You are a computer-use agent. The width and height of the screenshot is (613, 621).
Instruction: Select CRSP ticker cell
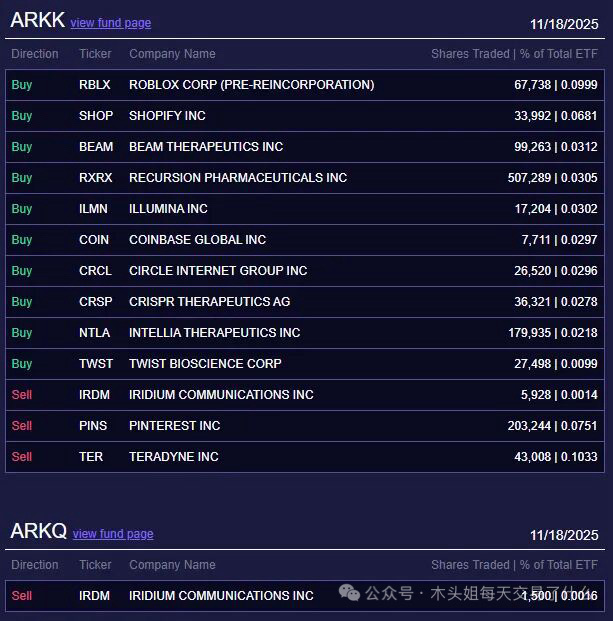coord(95,302)
